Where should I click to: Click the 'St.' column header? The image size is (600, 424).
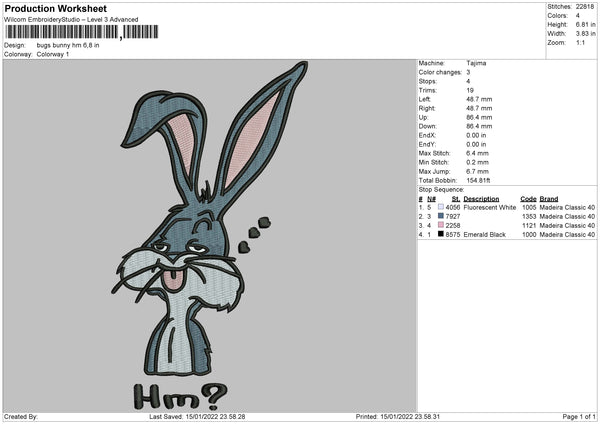point(456,199)
